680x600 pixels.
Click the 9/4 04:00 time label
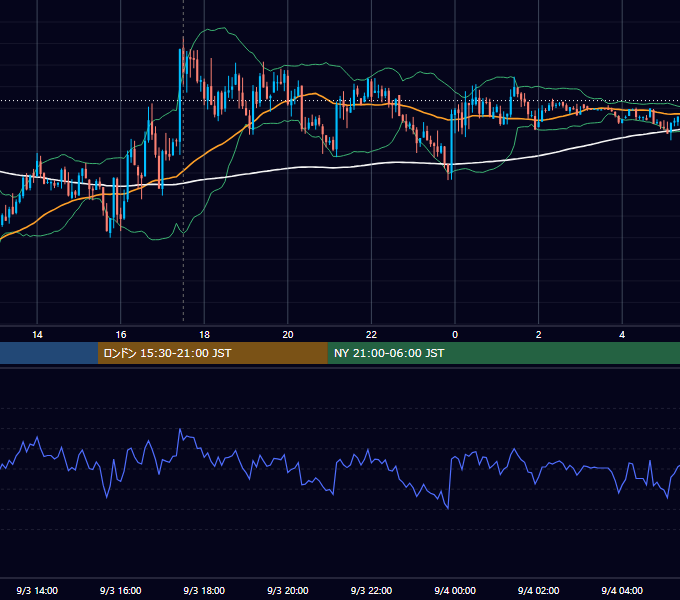coord(622,590)
